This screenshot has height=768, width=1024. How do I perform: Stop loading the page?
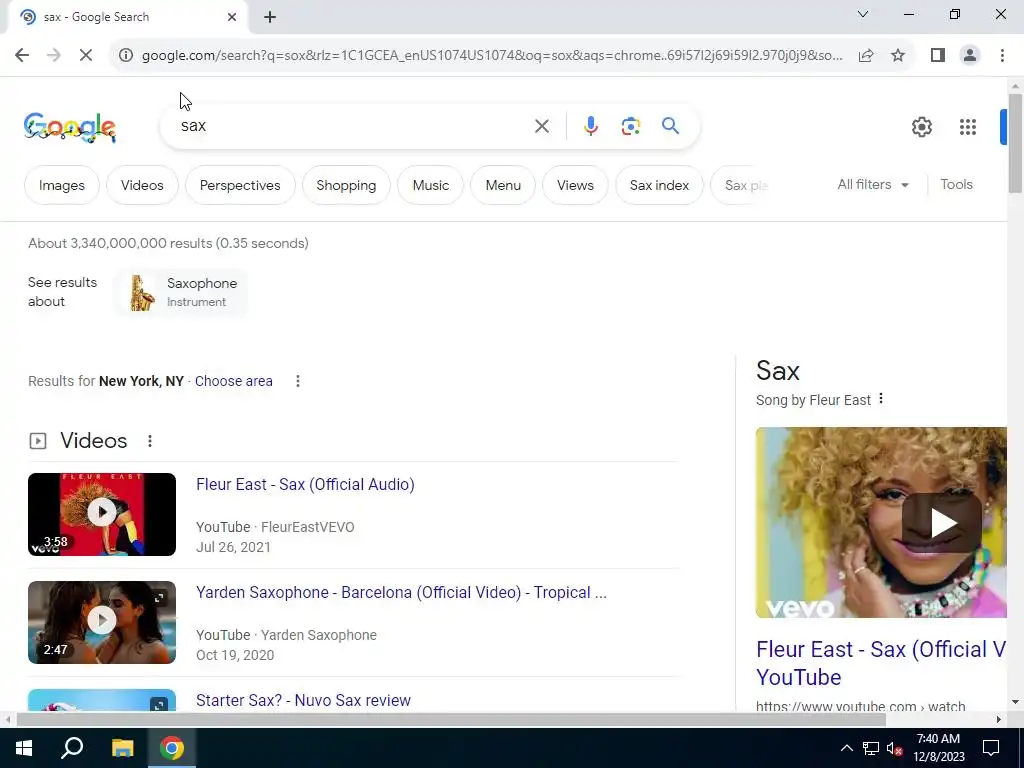coord(86,56)
